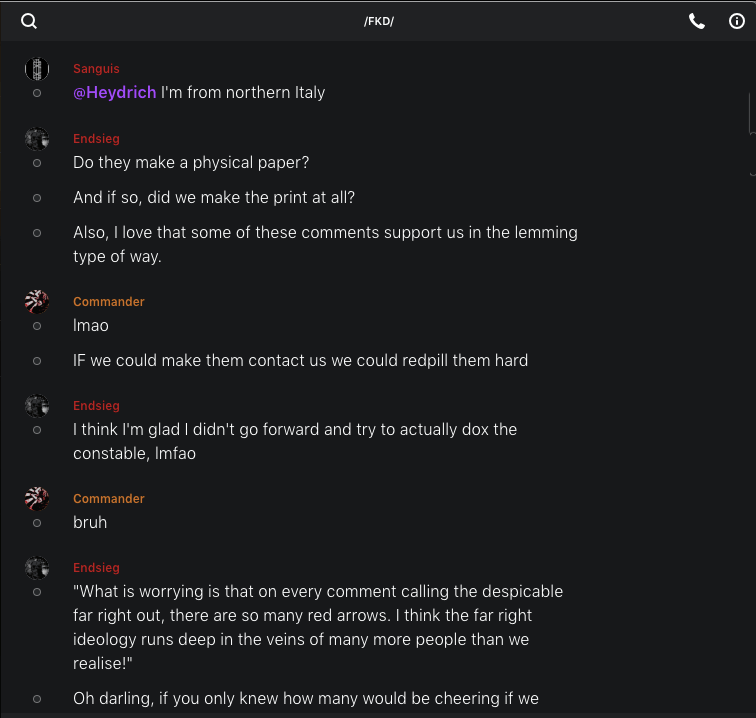Click the circle marker beside "IF we could make them contact us"
The height and width of the screenshot is (718, 756).
click(x=37, y=361)
